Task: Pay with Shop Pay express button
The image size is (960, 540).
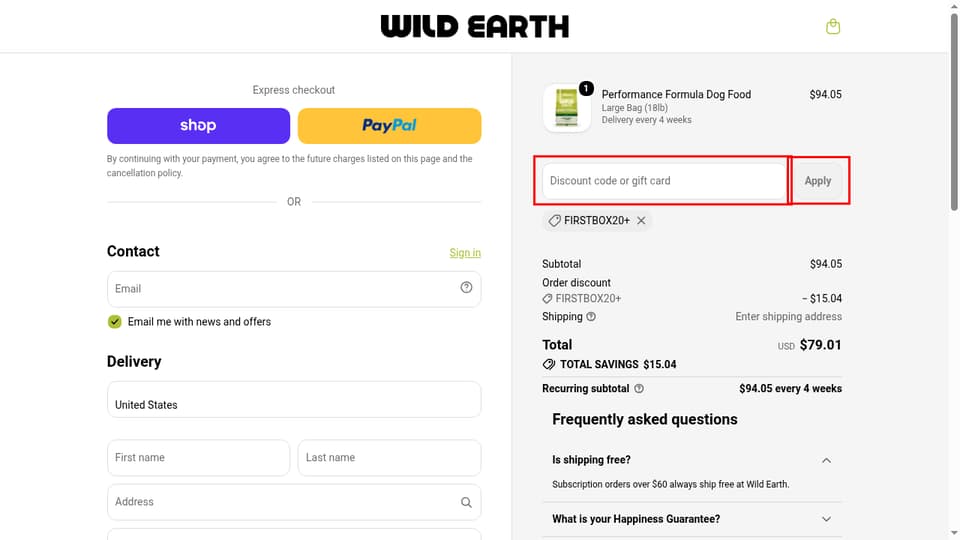Action: point(198,126)
